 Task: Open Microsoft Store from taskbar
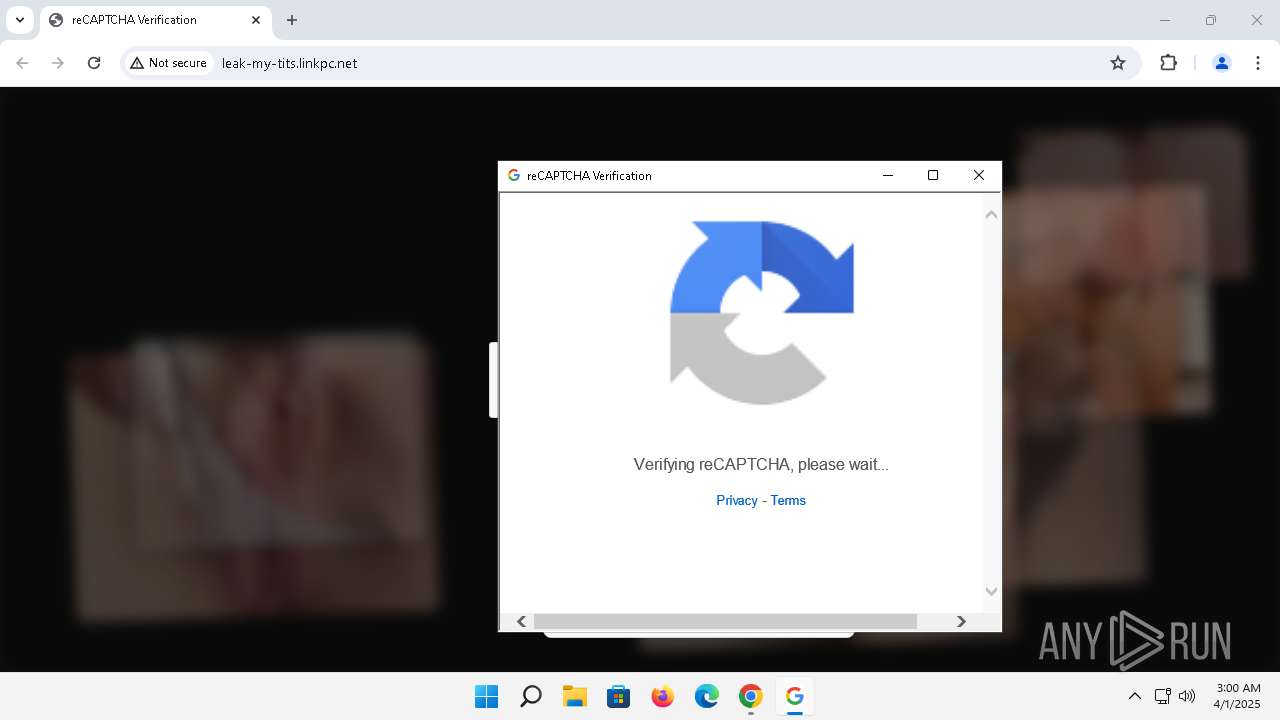(618, 696)
